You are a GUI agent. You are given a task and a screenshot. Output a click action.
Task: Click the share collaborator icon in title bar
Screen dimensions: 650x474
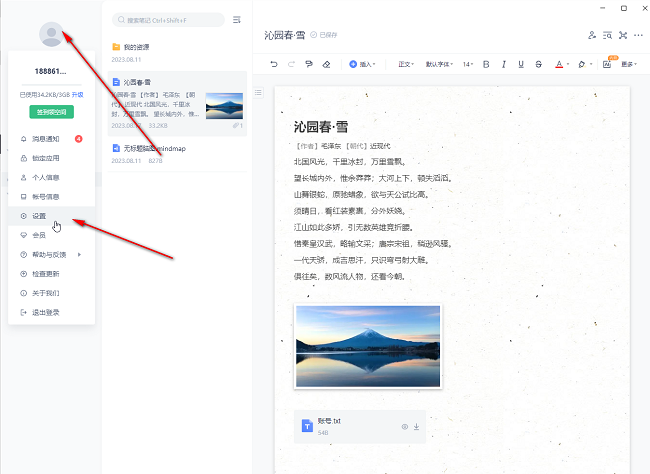pos(592,35)
